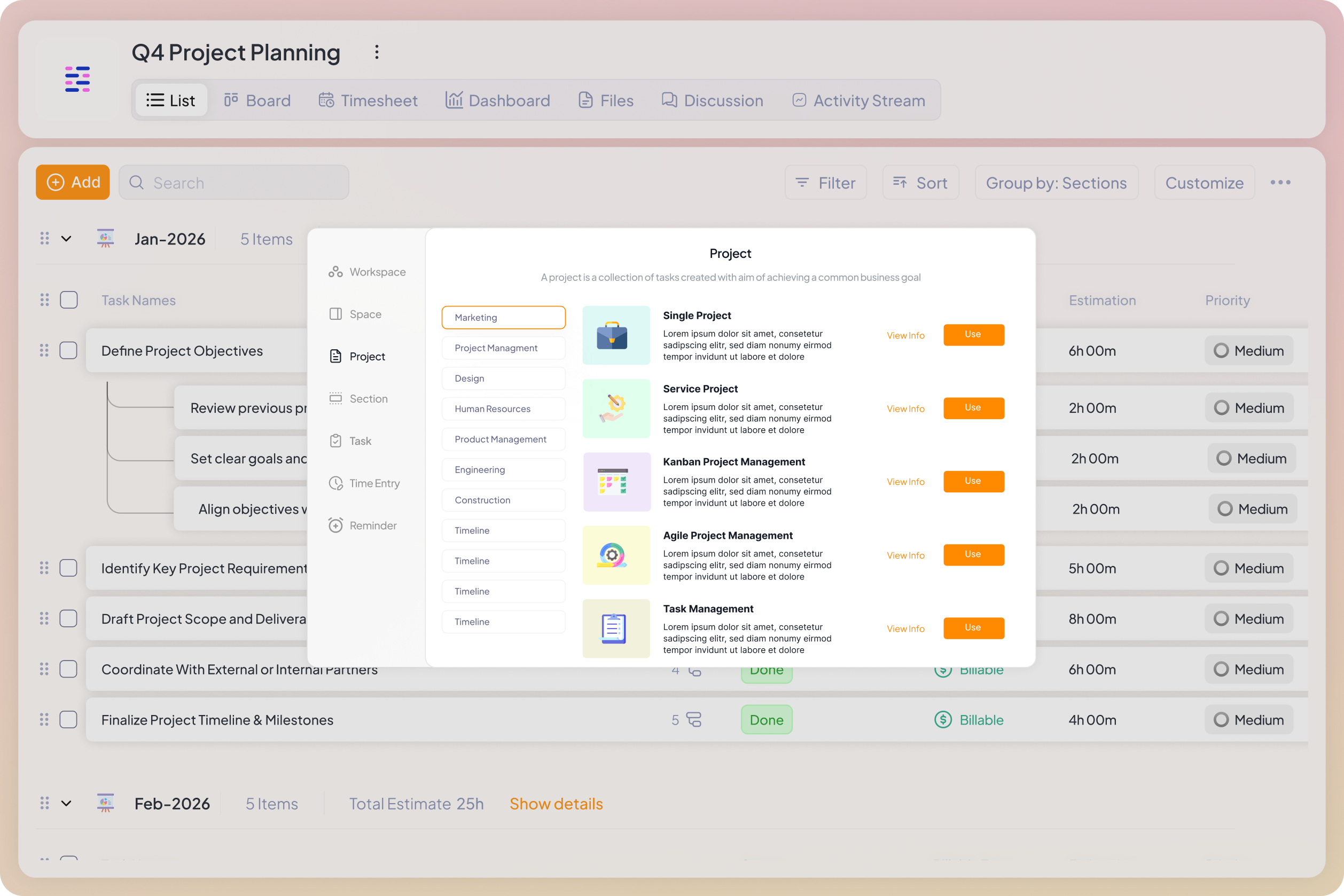Switch to the Board tab
Image resolution: width=1344 pixels, height=896 pixels.
257,100
